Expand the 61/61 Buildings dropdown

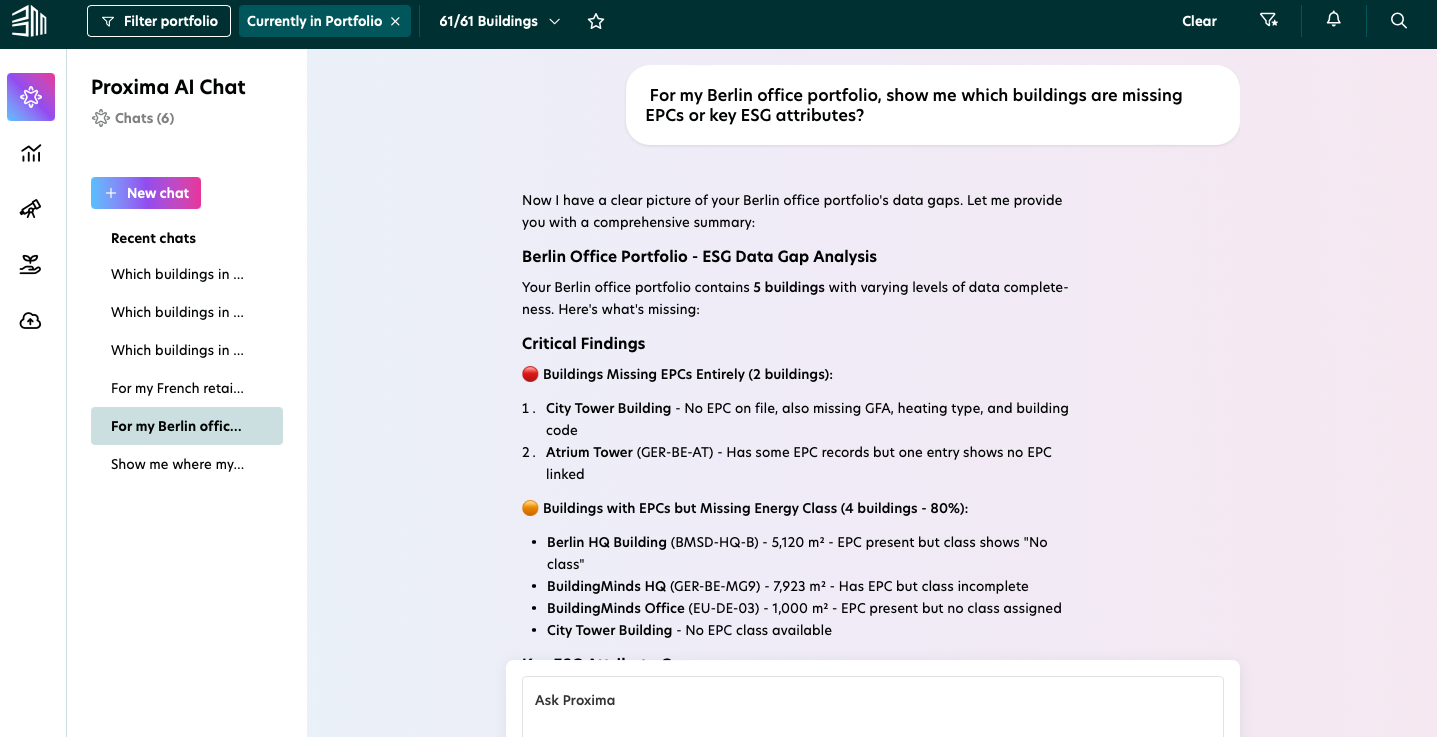pos(499,21)
